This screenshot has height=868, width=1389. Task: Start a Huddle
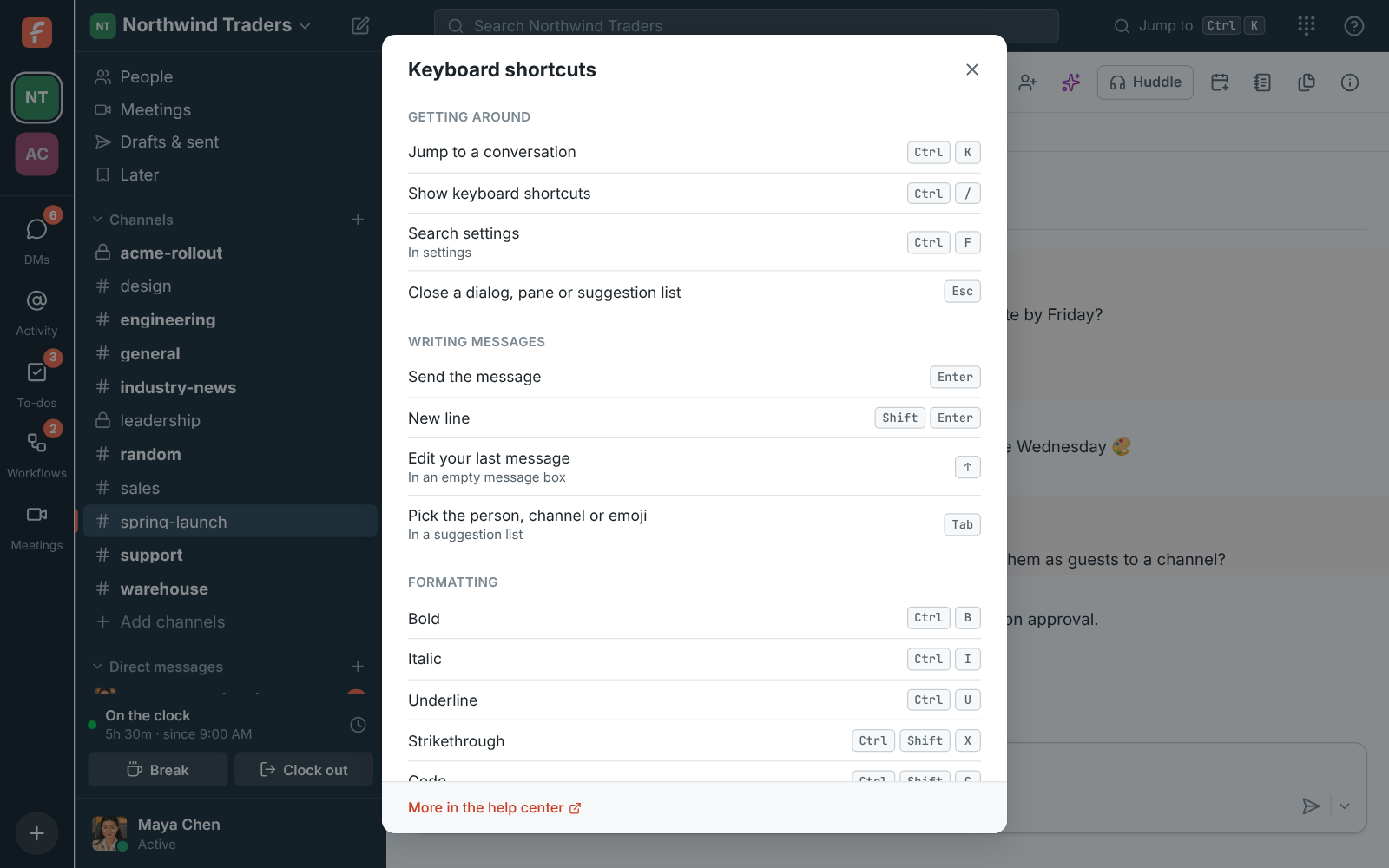1145,82
